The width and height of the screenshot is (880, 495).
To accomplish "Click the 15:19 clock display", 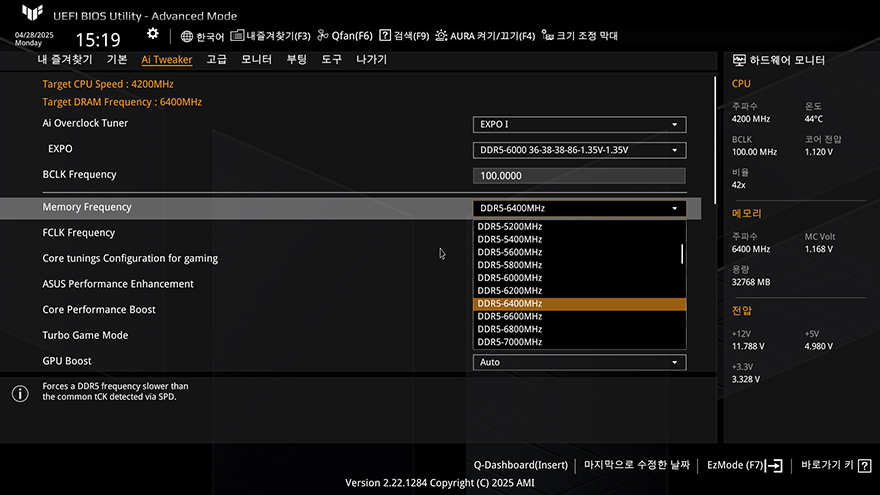I will pos(98,39).
